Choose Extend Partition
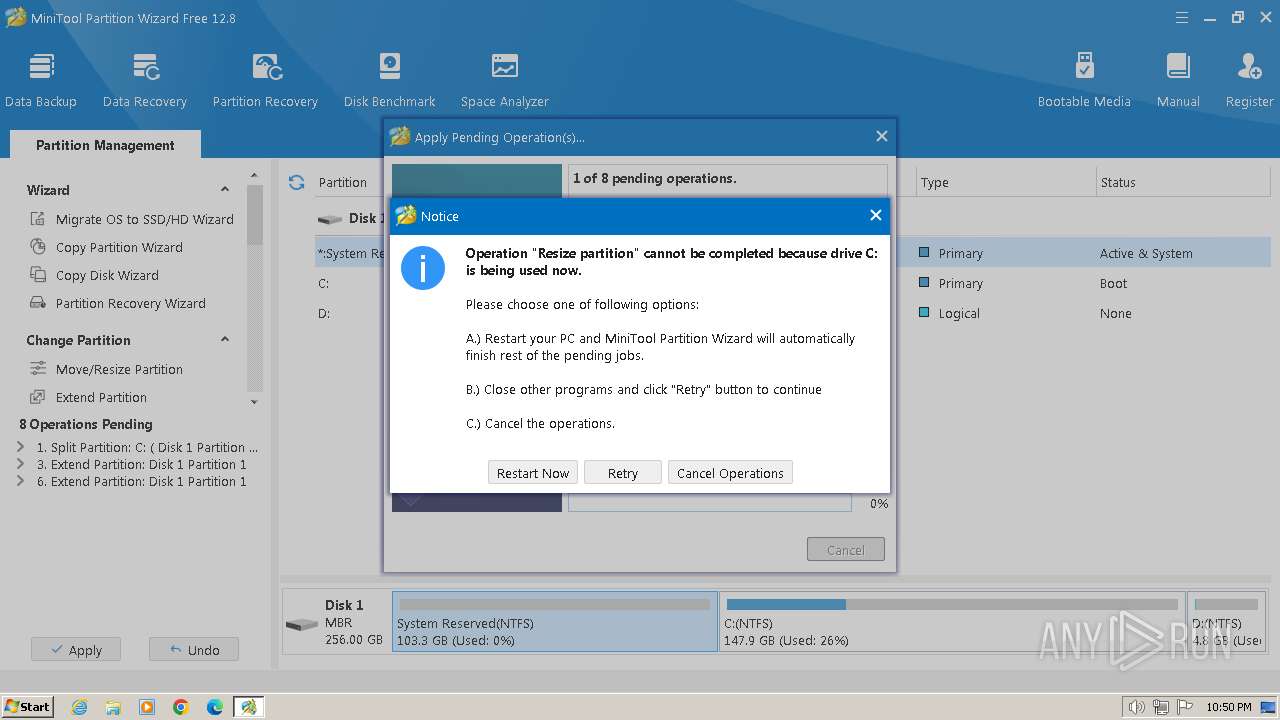The width and height of the screenshot is (1280, 720). [101, 397]
